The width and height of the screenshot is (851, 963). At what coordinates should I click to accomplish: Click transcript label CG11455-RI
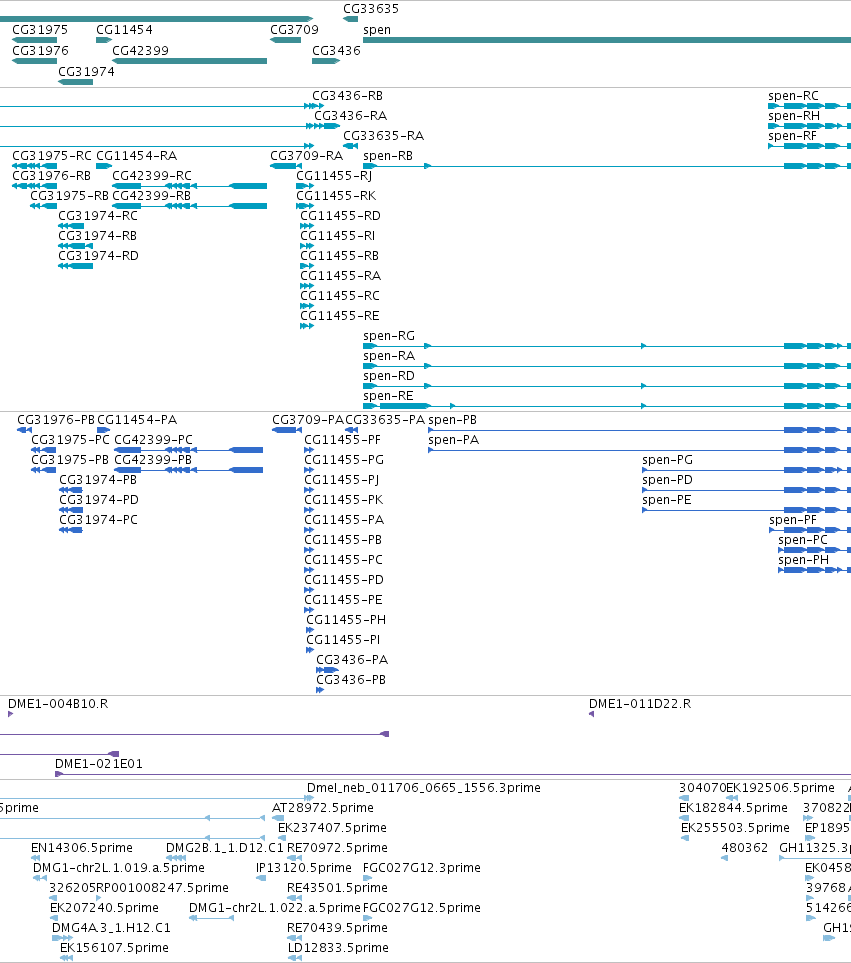pyautogui.click(x=337, y=236)
